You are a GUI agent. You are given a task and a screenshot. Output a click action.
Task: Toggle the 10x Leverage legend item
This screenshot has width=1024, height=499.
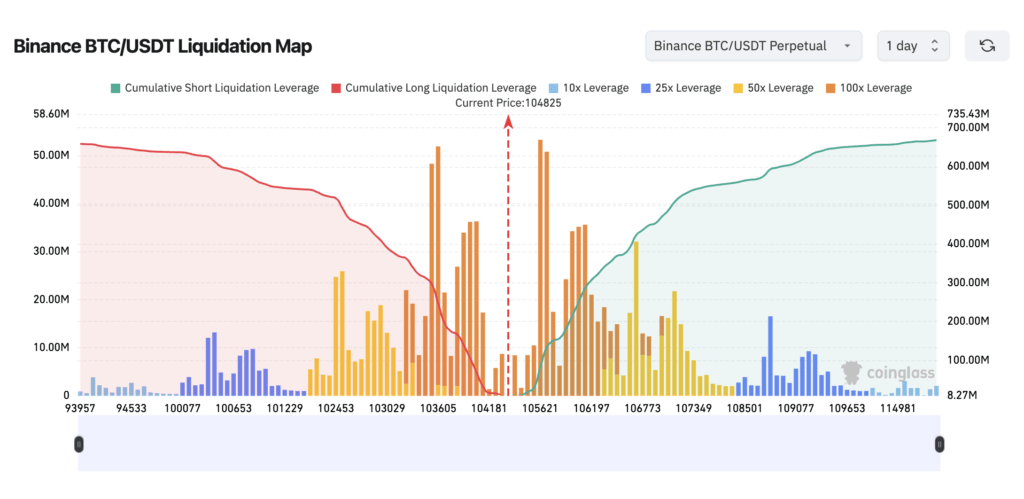588,88
